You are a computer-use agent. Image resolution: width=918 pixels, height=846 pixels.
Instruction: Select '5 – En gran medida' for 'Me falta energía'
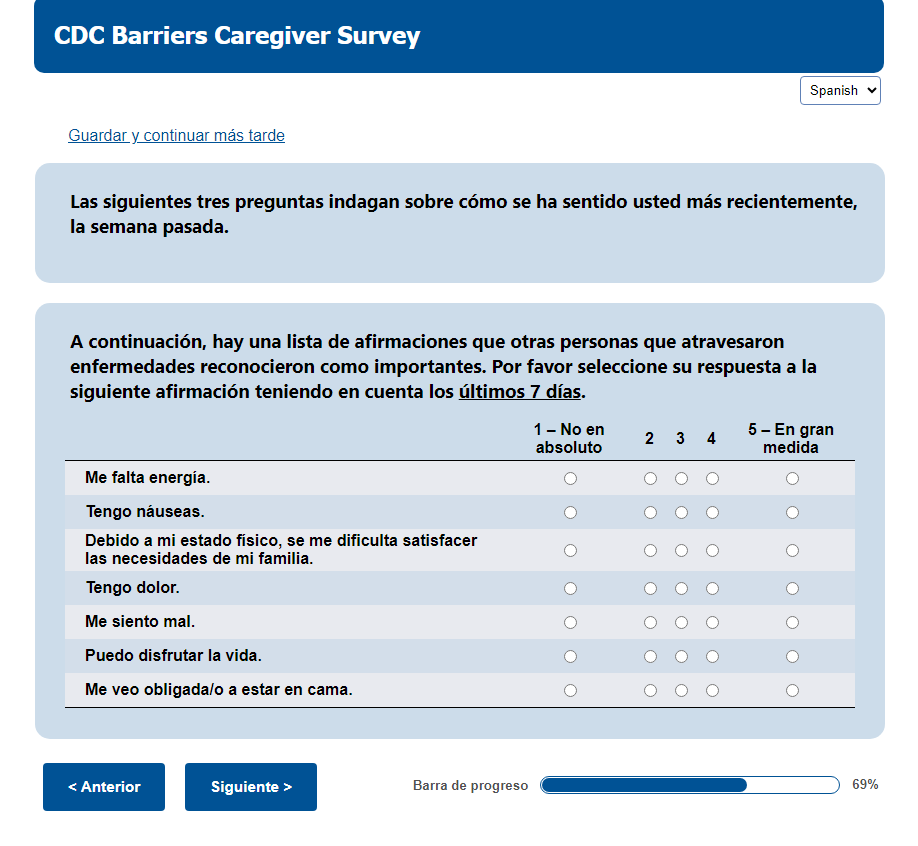pyautogui.click(x=792, y=479)
